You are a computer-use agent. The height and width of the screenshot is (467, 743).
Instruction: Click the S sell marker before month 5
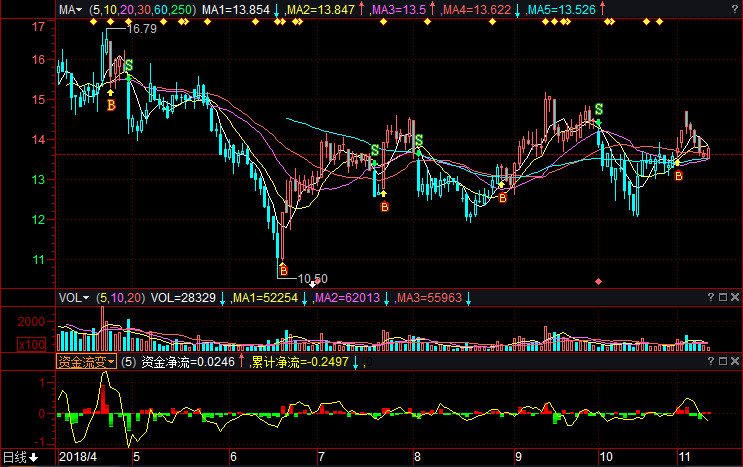point(128,65)
